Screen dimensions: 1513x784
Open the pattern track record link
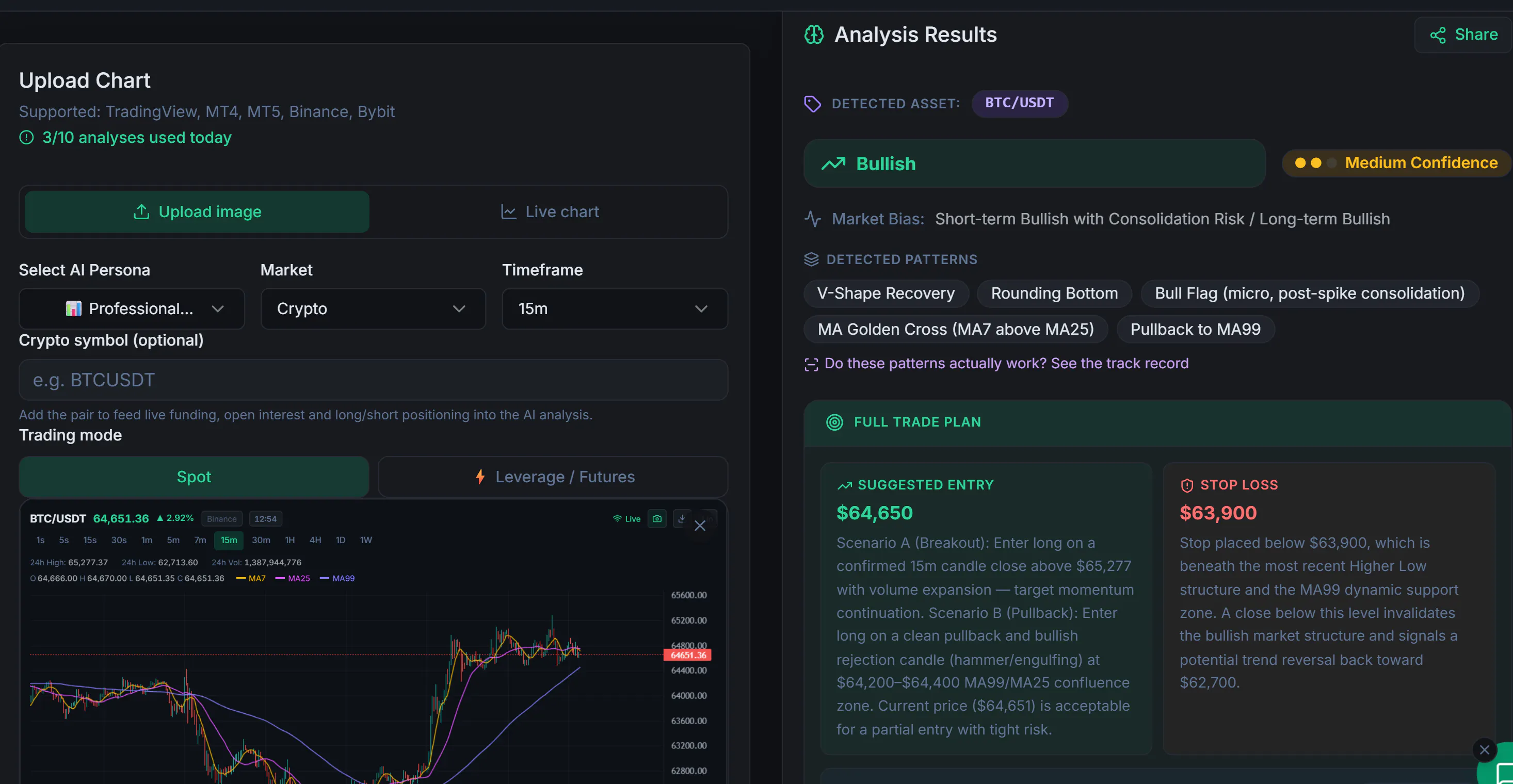click(x=1006, y=364)
